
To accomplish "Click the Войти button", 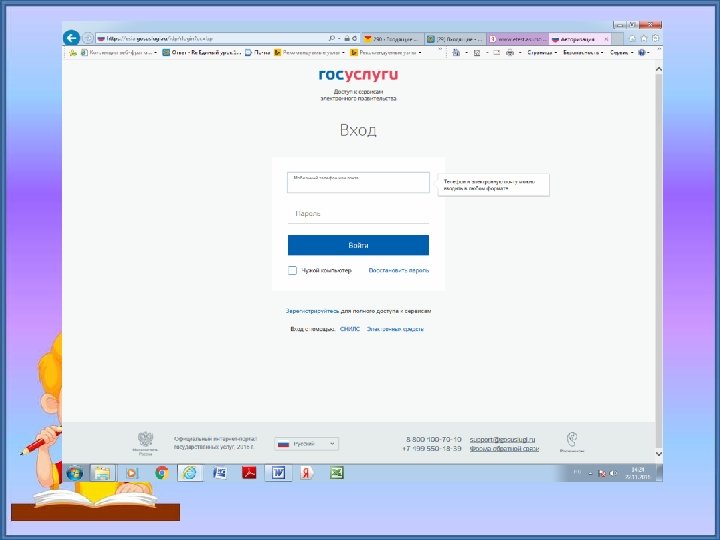I will [358, 245].
